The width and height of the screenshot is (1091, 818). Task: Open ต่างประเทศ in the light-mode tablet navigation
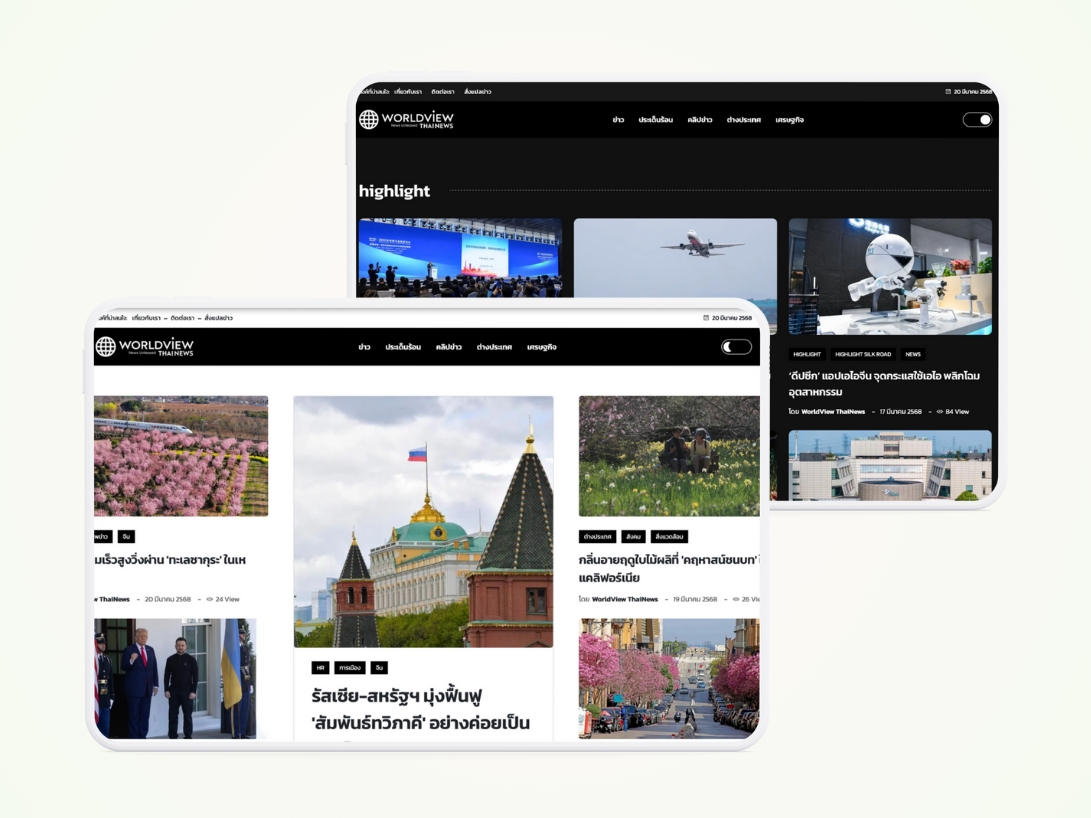(494, 347)
